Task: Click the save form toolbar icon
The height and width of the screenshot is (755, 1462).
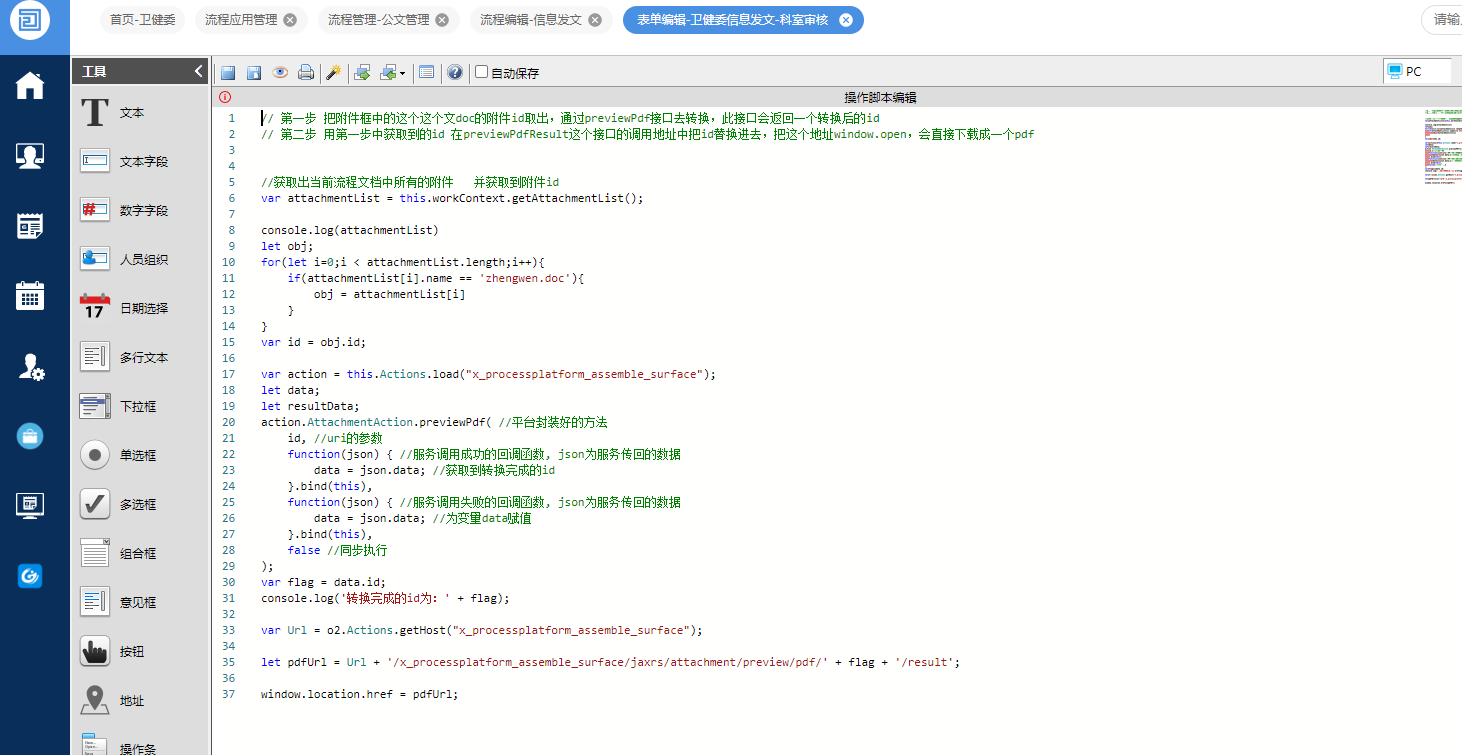Action: click(x=228, y=73)
